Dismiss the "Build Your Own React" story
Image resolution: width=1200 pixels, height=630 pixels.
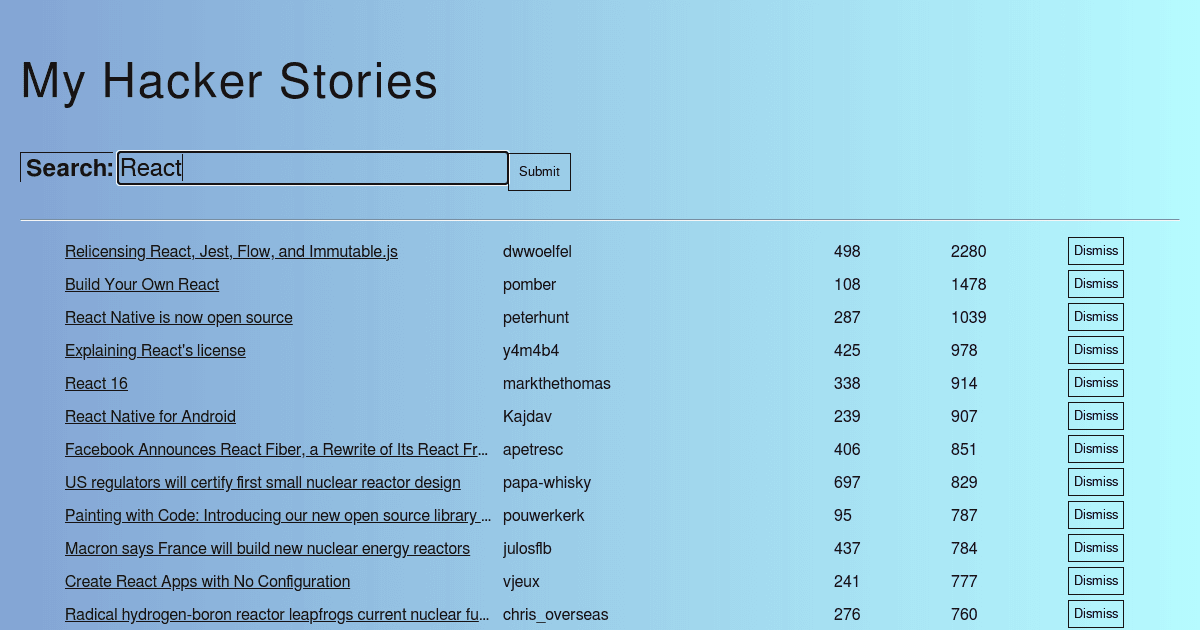pos(1095,283)
